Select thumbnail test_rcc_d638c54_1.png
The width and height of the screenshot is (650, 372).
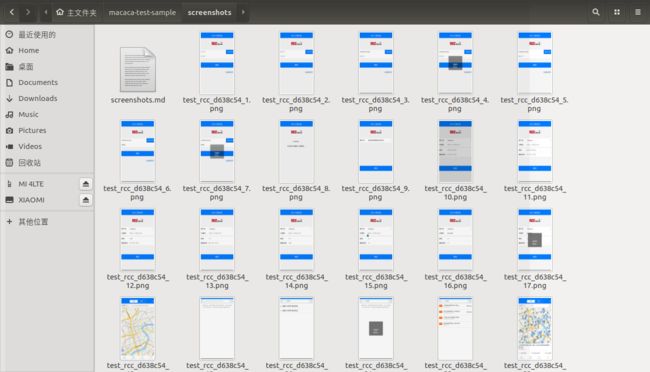tap(217, 63)
